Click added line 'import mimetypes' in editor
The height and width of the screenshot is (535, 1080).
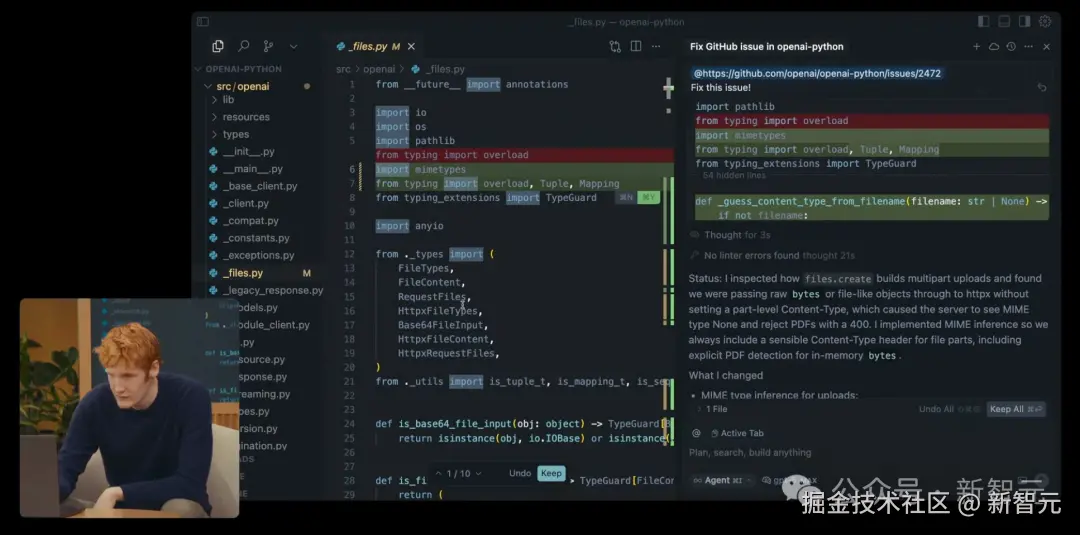(420, 169)
